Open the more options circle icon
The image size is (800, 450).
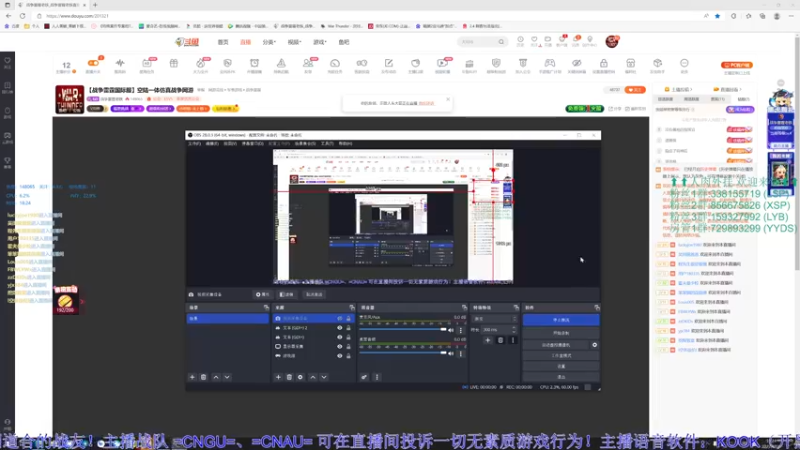pyautogui.click(x=684, y=63)
